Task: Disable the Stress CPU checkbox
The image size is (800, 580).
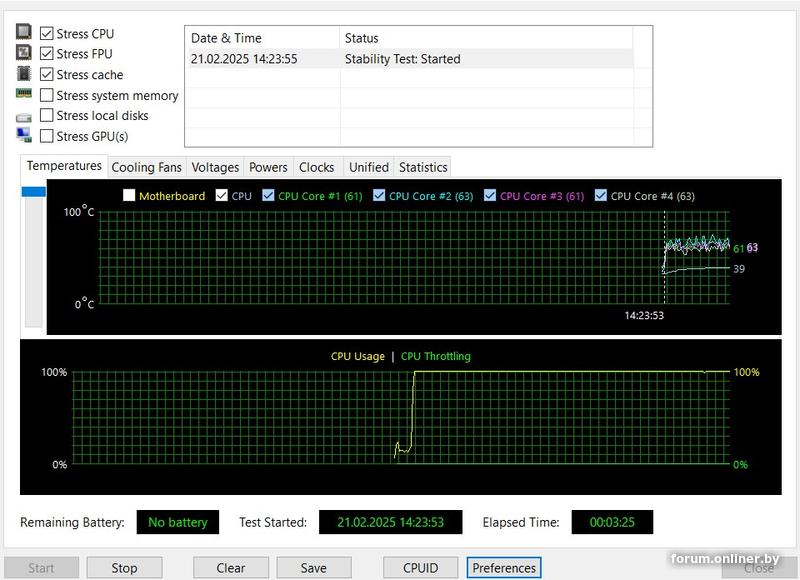Action: click(47, 33)
